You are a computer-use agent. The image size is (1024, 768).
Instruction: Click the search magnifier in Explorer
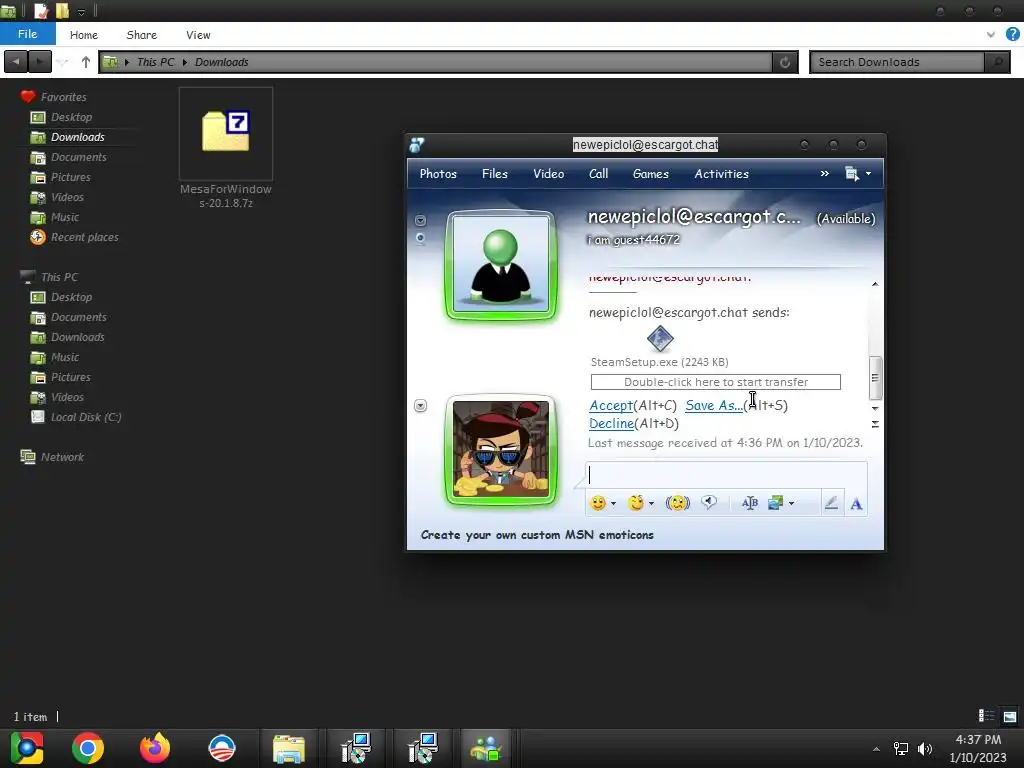998,62
